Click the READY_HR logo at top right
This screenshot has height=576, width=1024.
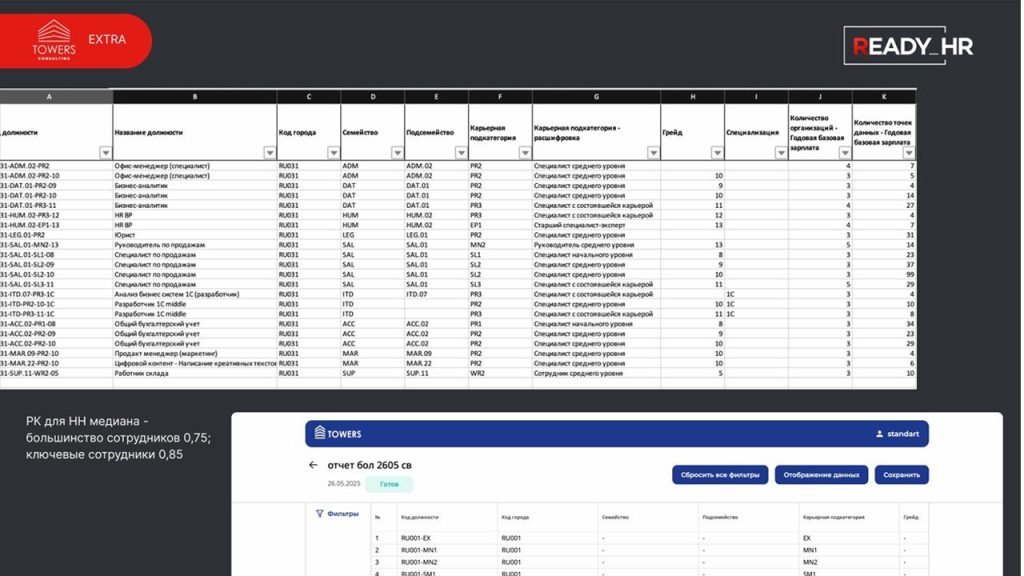[x=908, y=46]
